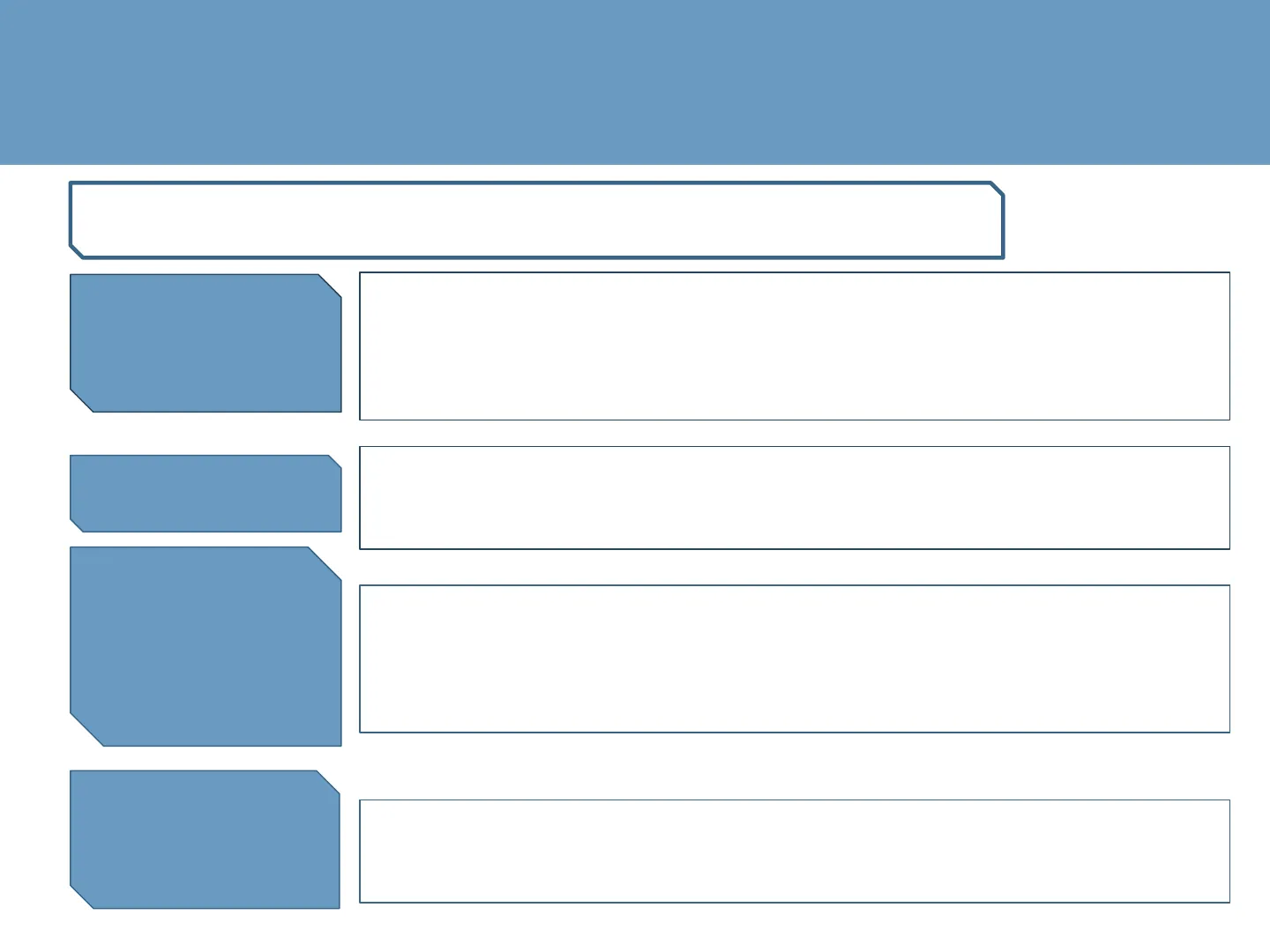Select the wide outlined title box below banner

[x=536, y=220]
